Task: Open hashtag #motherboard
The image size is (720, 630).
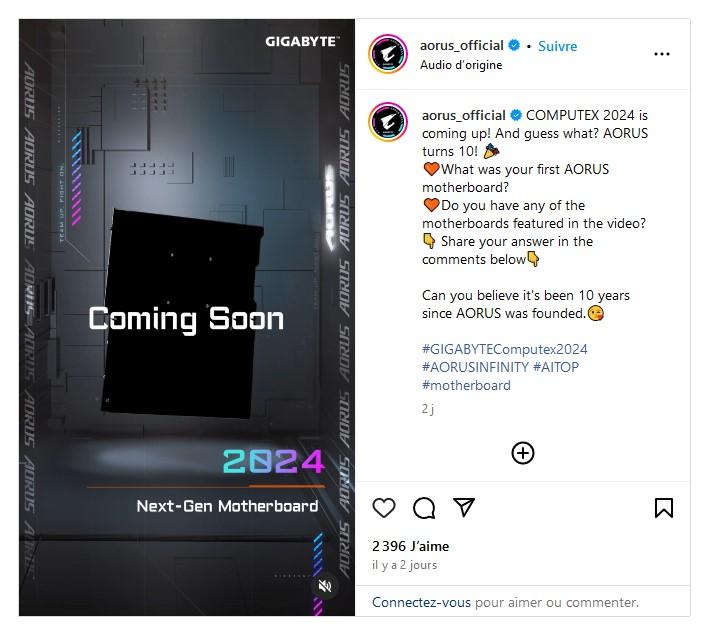Action: pyautogui.click(x=466, y=385)
